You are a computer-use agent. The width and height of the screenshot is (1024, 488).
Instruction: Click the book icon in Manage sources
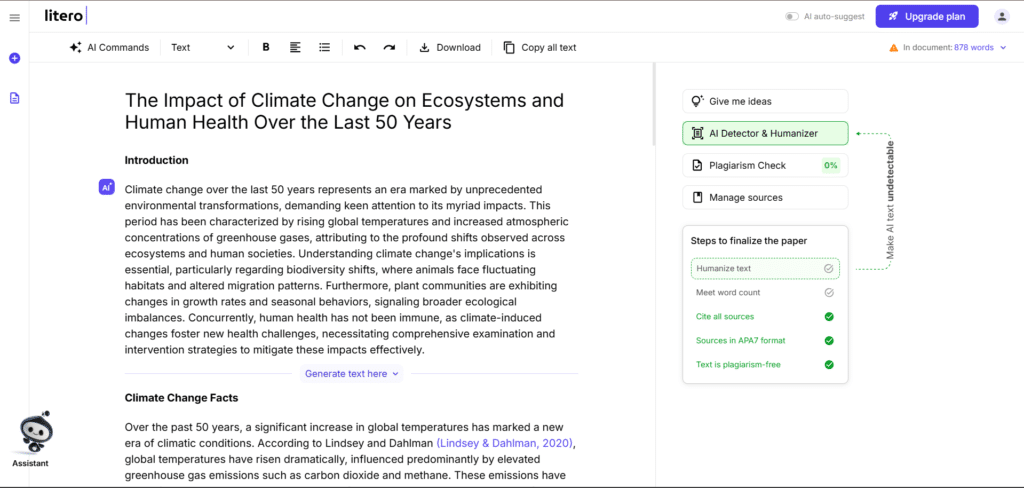pos(697,197)
